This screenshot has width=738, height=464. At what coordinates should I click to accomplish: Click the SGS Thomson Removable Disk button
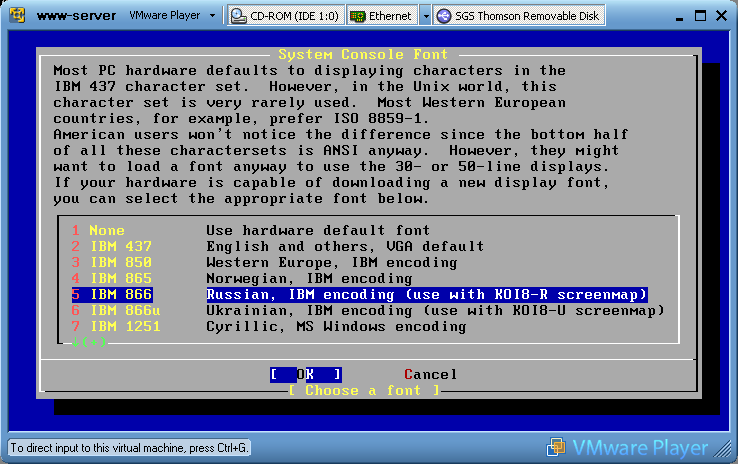[x=519, y=16]
